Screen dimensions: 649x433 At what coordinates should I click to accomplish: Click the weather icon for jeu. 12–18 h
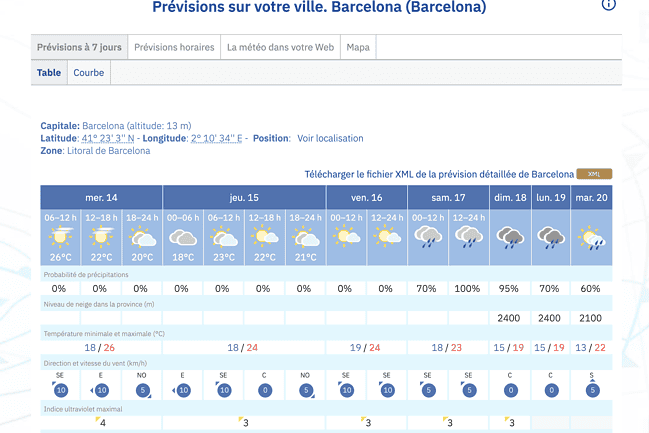(x=264, y=237)
